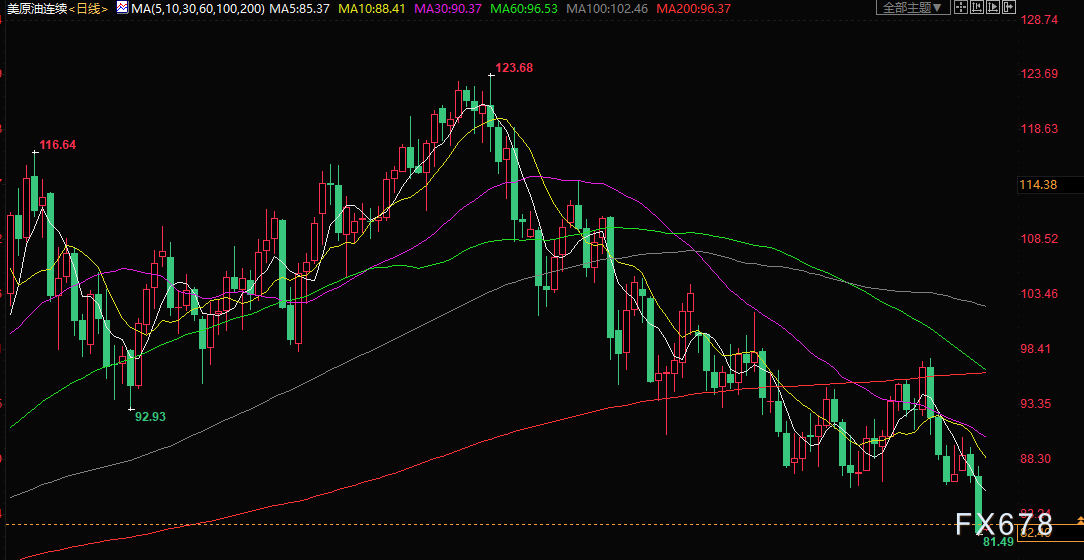Image resolution: width=1084 pixels, height=560 pixels.
Task: Click the 128.74 axis price
Action: pyautogui.click(x=1039, y=19)
